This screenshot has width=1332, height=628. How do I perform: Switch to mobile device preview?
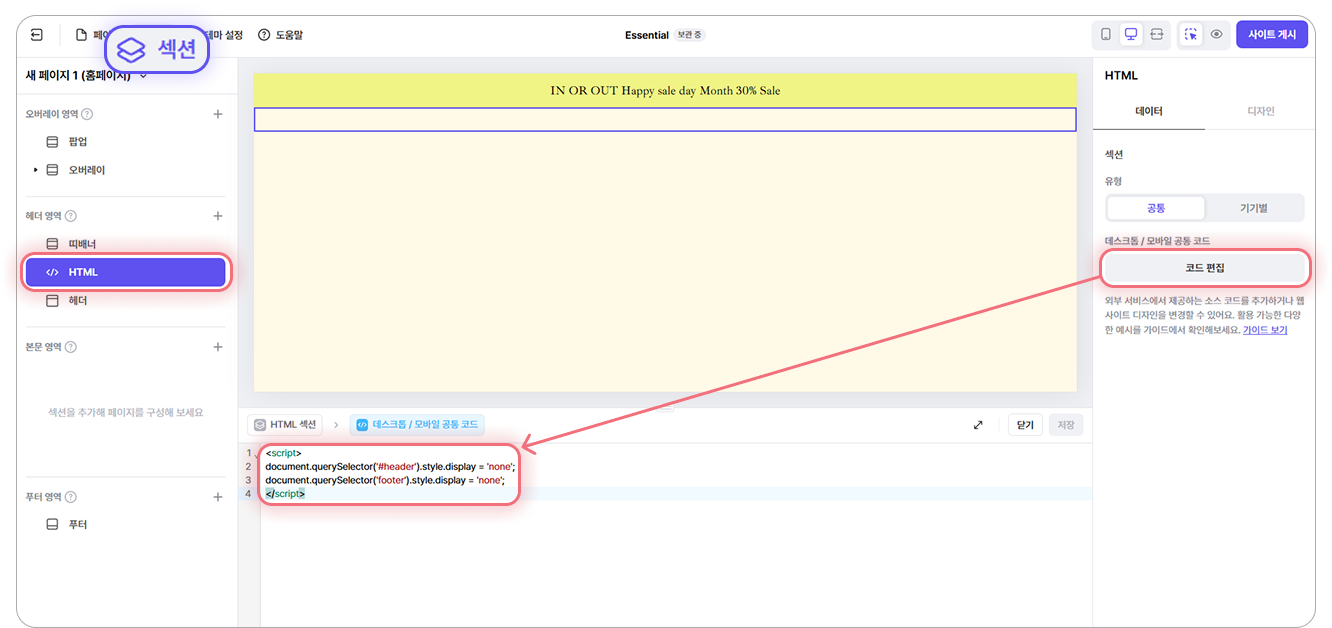click(1106, 34)
